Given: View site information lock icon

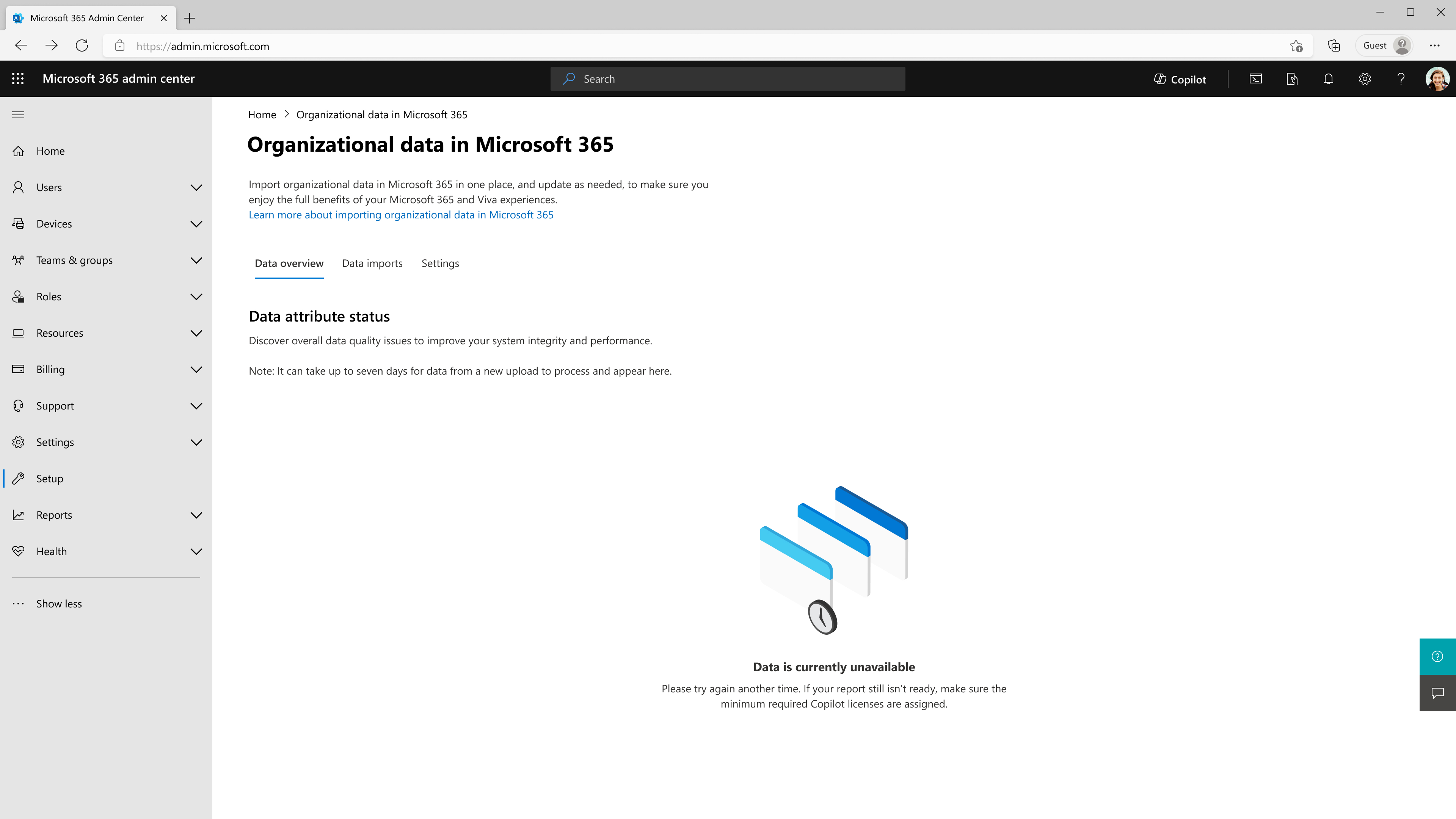Looking at the screenshot, I should point(120,46).
